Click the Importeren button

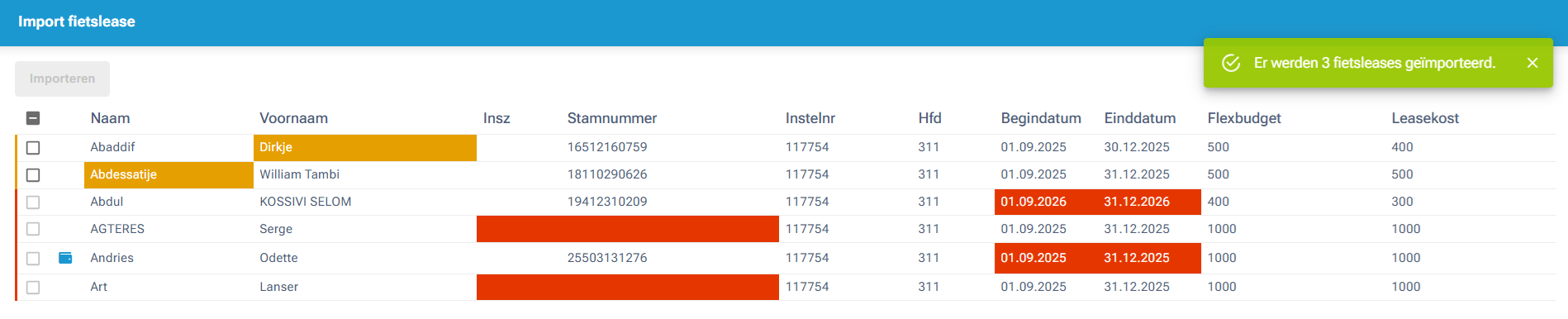click(62, 79)
